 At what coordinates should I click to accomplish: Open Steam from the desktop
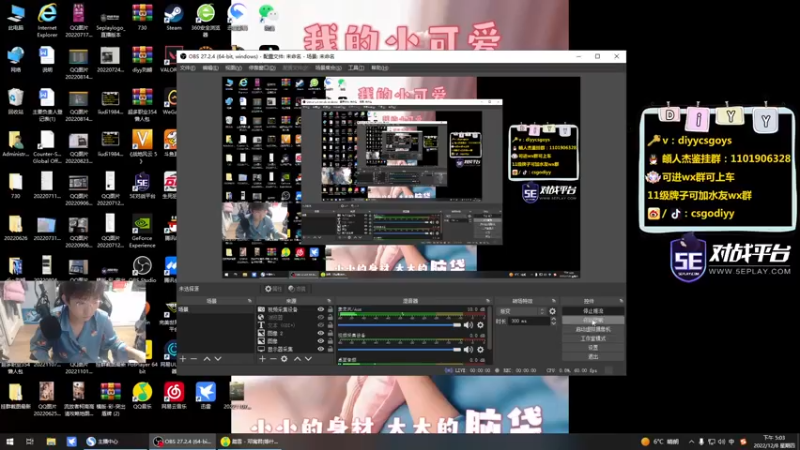point(174,17)
